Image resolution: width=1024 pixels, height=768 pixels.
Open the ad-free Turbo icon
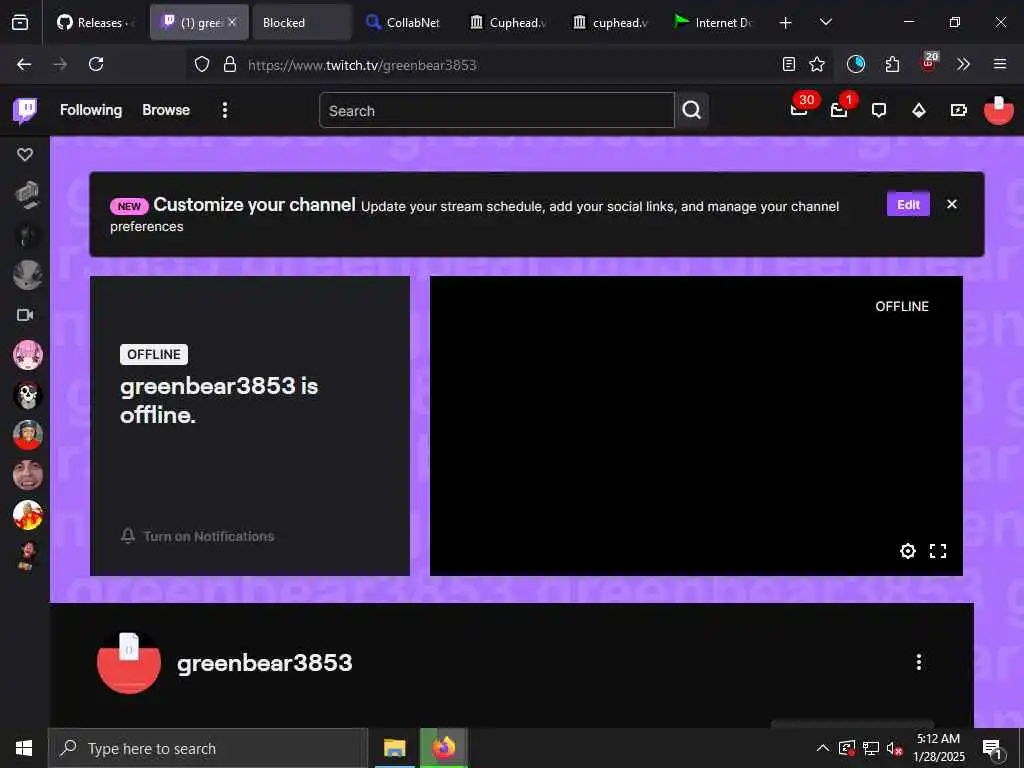point(959,110)
